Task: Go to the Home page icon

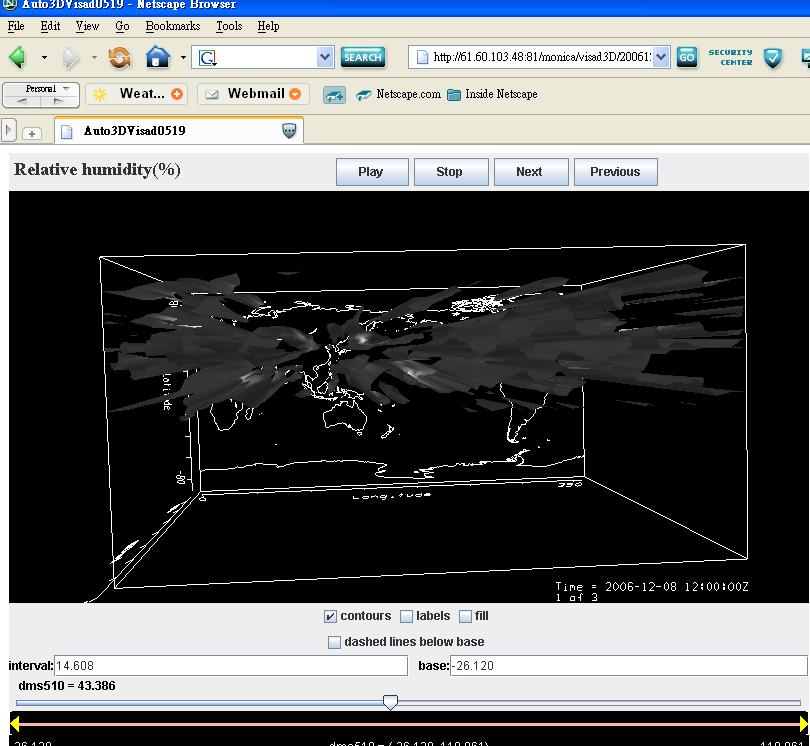Action: 158,57
